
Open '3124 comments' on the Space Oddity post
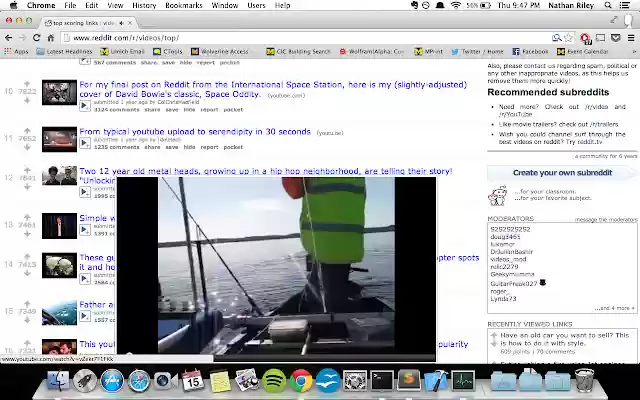[117, 110]
